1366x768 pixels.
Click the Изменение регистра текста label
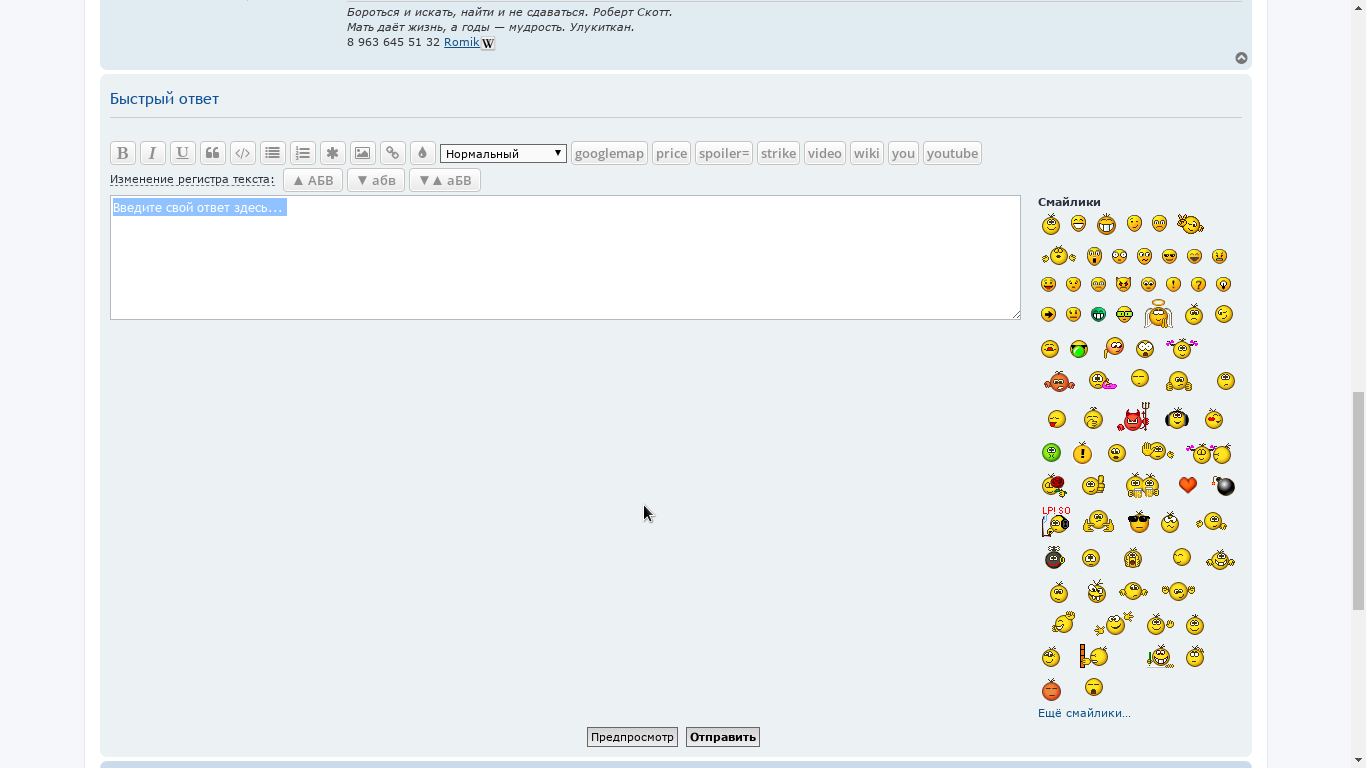pos(192,180)
